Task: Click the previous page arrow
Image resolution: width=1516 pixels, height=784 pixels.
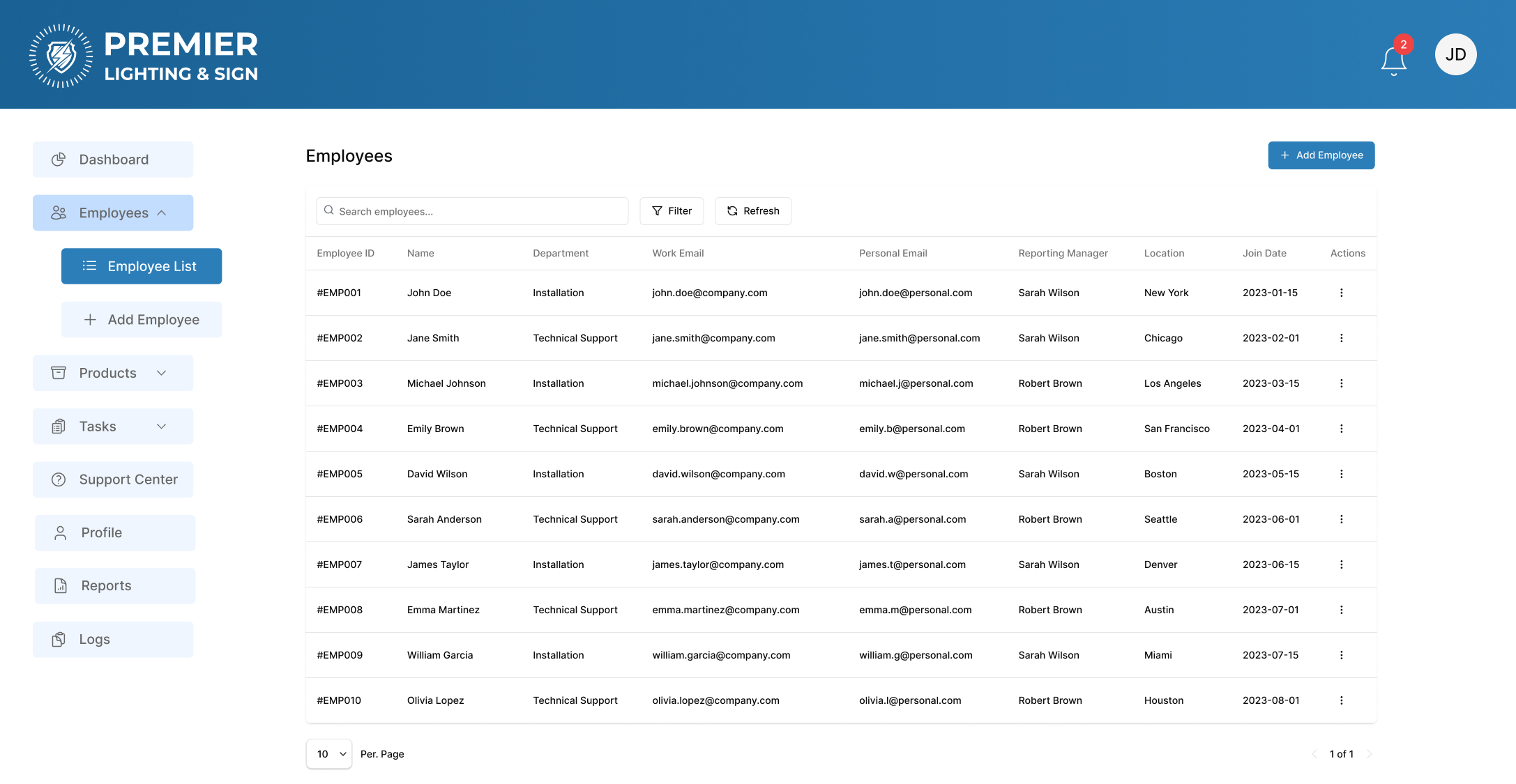Action: 1314,754
